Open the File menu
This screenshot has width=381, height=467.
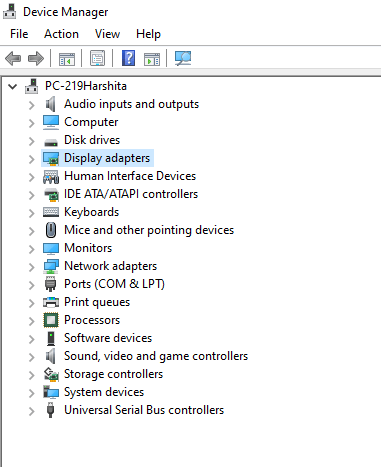pyautogui.click(x=19, y=34)
